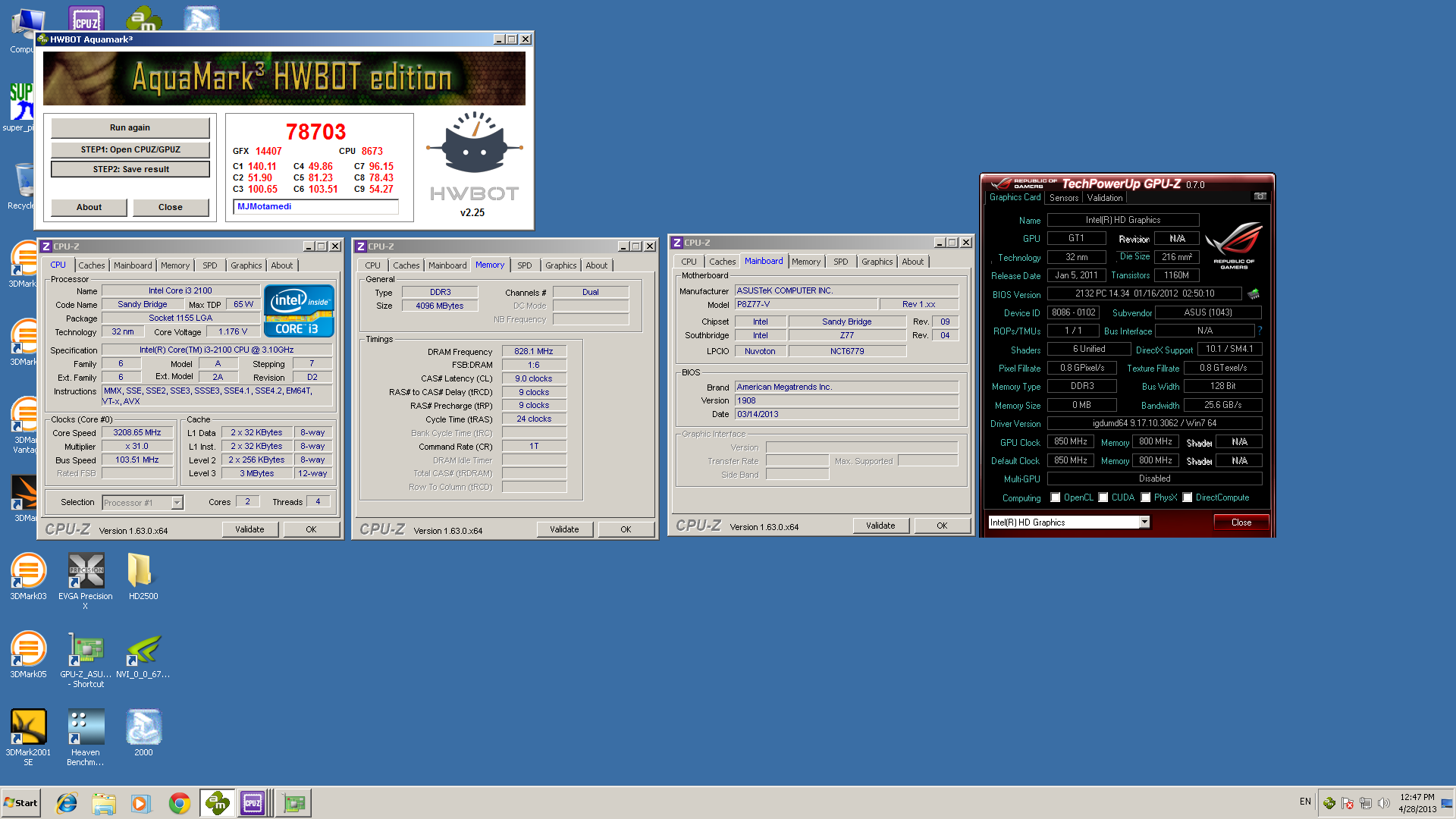The height and width of the screenshot is (819, 1456).
Task: Toggle the CUDA checkbox in GPU-Z
Action: 1103,497
